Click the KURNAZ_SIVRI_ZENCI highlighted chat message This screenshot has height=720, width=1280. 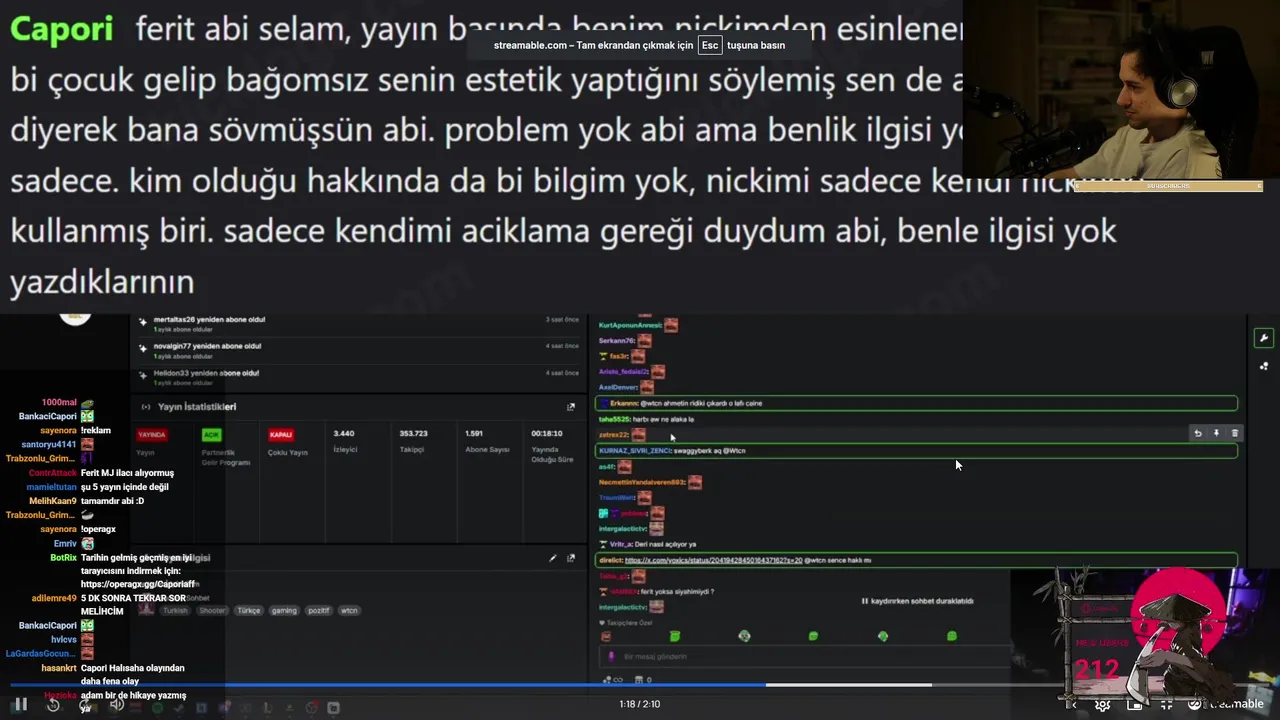[x=916, y=451]
